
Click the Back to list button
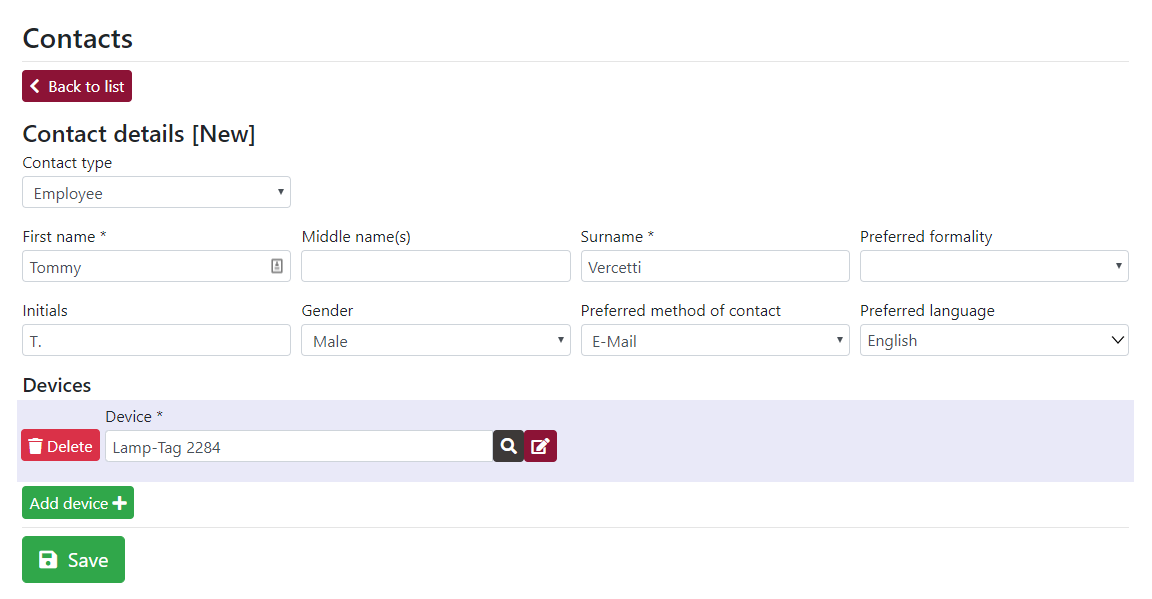point(77,86)
